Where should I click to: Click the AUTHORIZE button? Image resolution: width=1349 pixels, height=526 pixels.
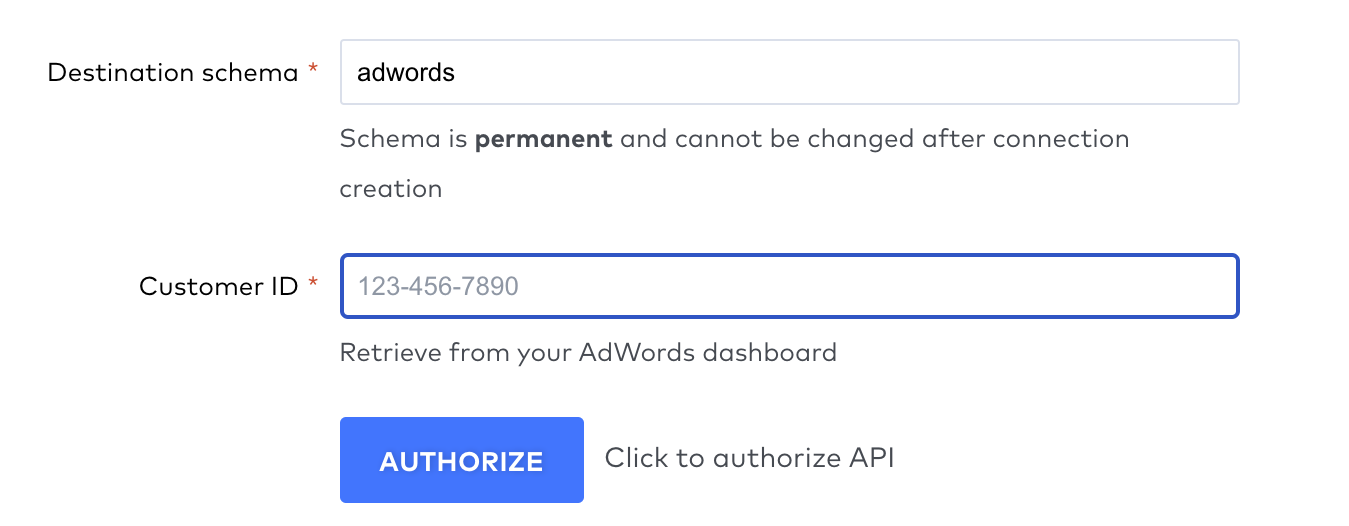click(x=461, y=460)
